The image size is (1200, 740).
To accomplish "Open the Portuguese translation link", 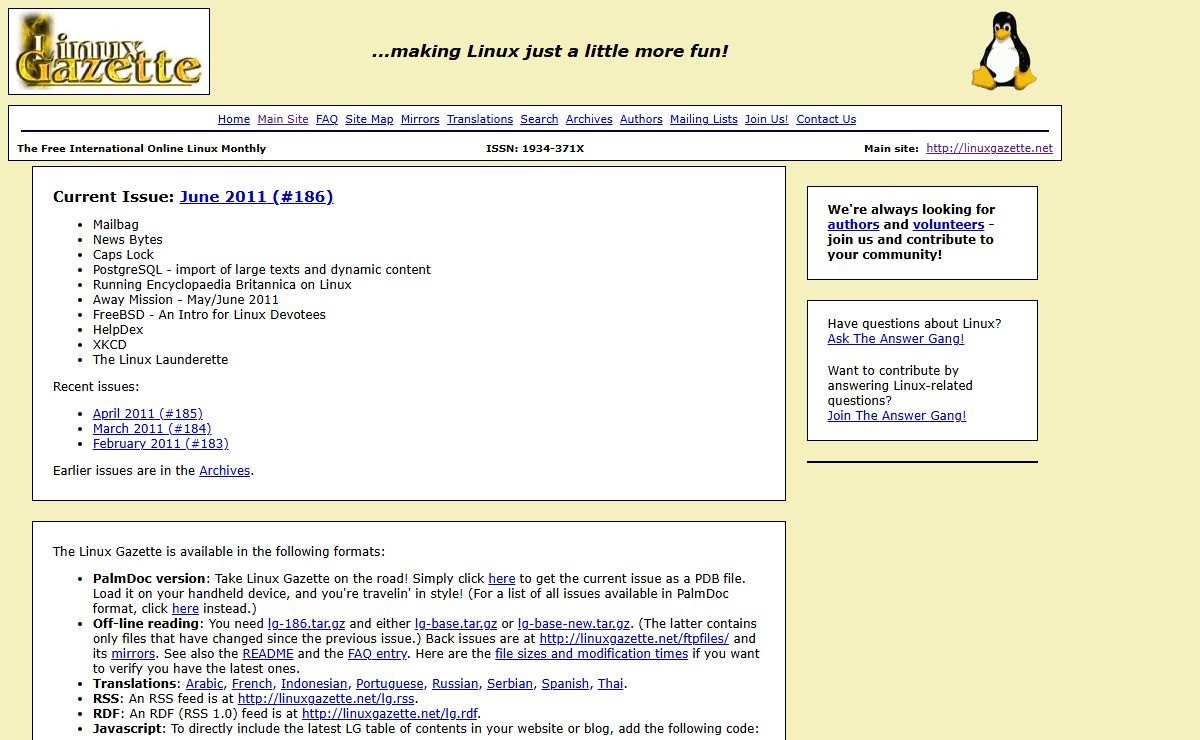I will (390, 684).
